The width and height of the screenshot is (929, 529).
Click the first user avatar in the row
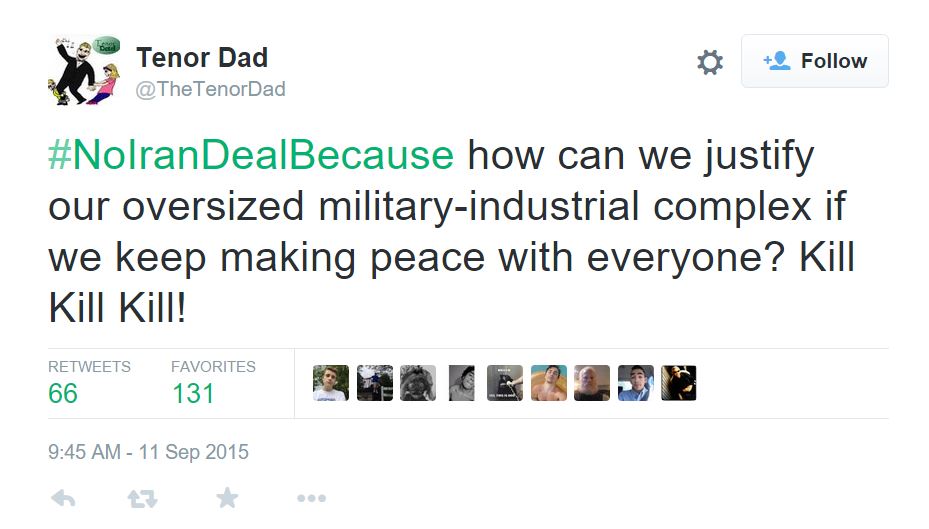click(331, 383)
